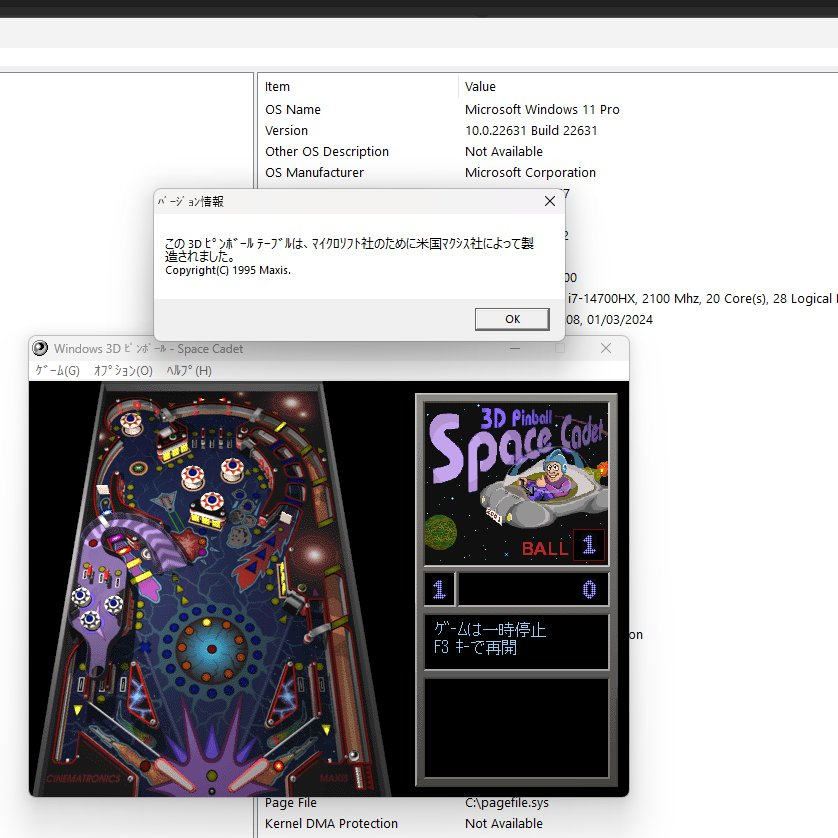Select the OS Manufacturer row
The height and width of the screenshot is (838, 838).
click(x=548, y=173)
